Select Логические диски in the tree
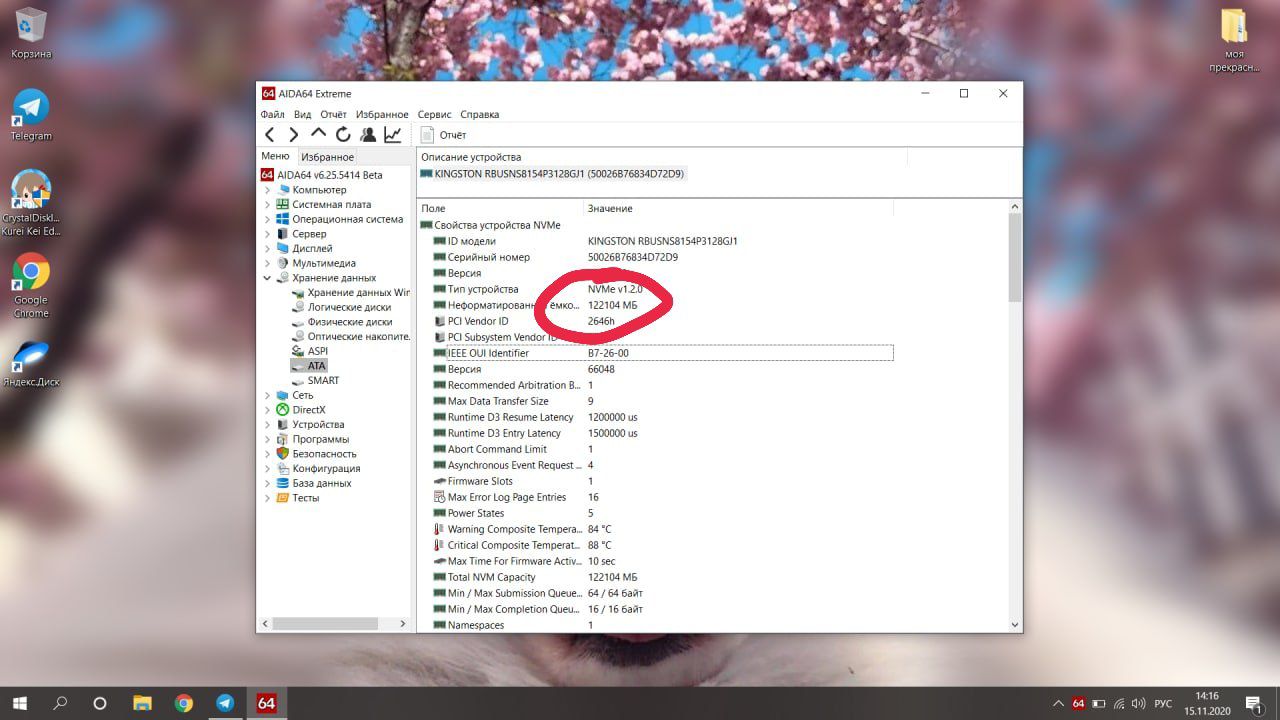 (x=342, y=307)
